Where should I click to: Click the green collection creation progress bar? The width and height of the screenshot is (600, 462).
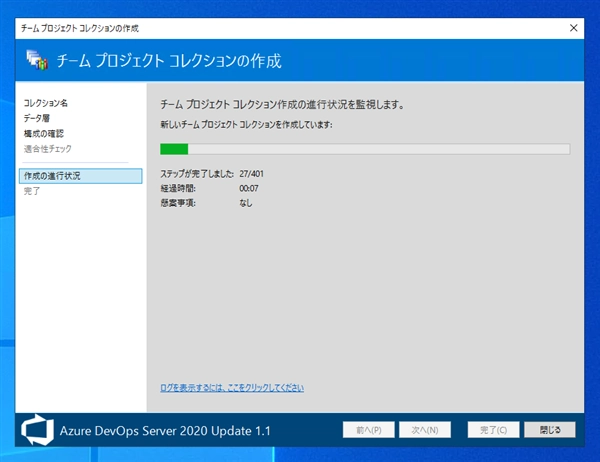click(x=365, y=149)
